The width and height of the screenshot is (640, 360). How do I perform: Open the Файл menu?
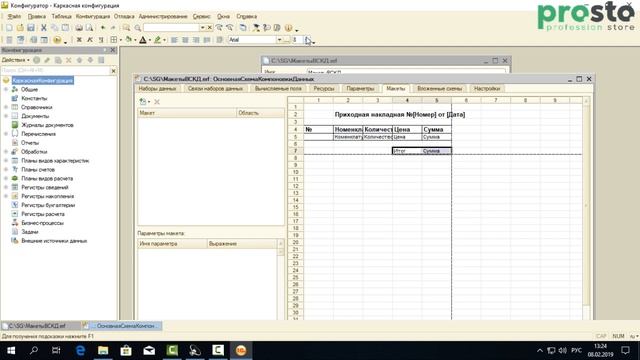[14, 16]
